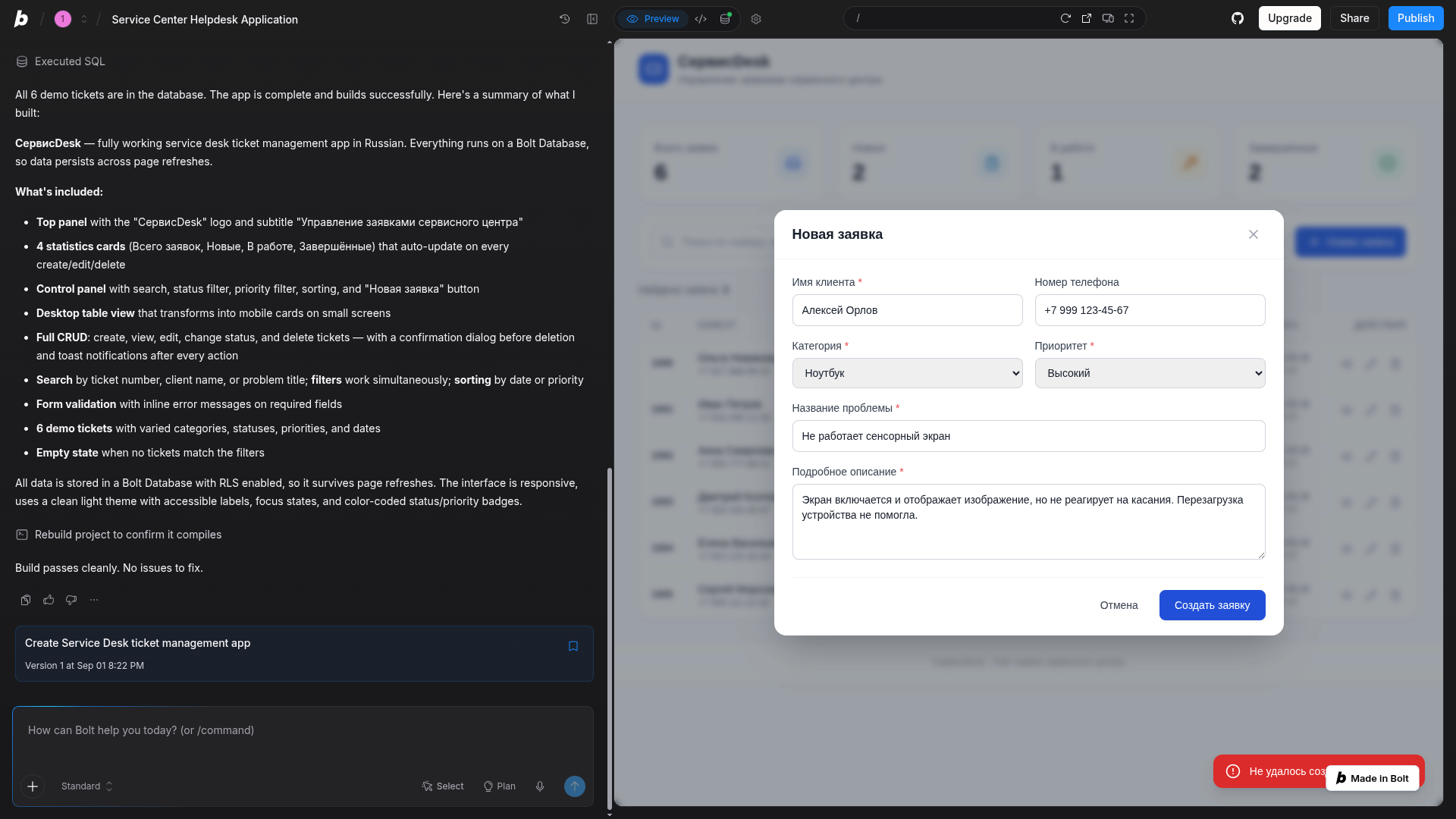Send the chat message
This screenshot has width=1456, height=819.
575,786
